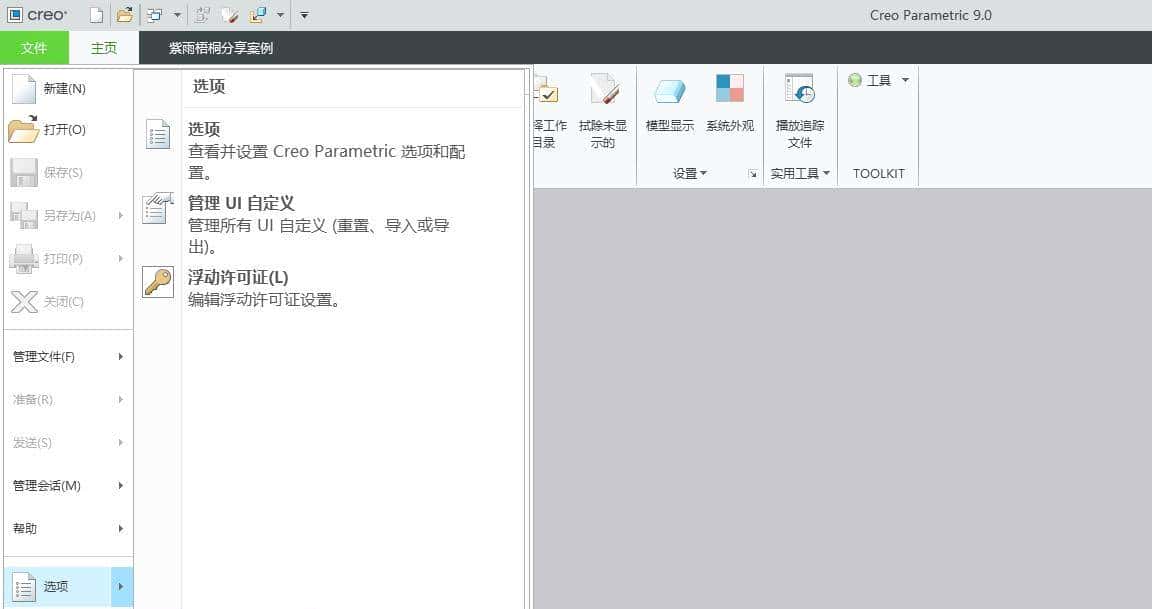Viewport: 1152px width, 609px height.
Task: Open the 实用工具 dropdown menu
Action: [x=797, y=172]
